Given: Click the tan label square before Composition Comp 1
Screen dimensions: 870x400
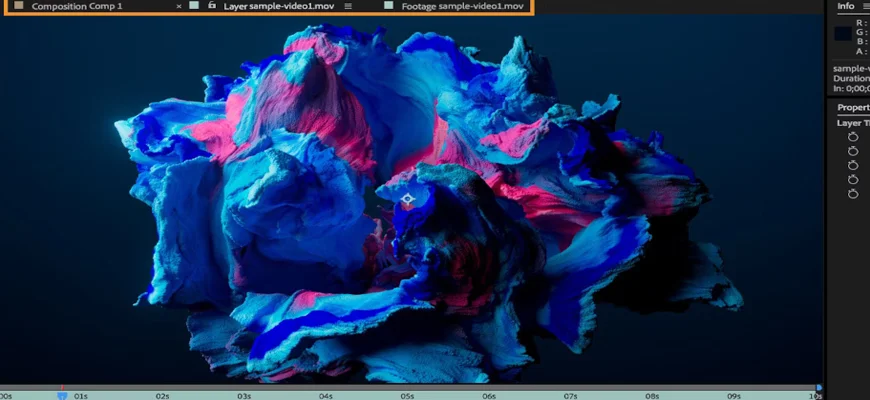Looking at the screenshot, I should (x=19, y=6).
